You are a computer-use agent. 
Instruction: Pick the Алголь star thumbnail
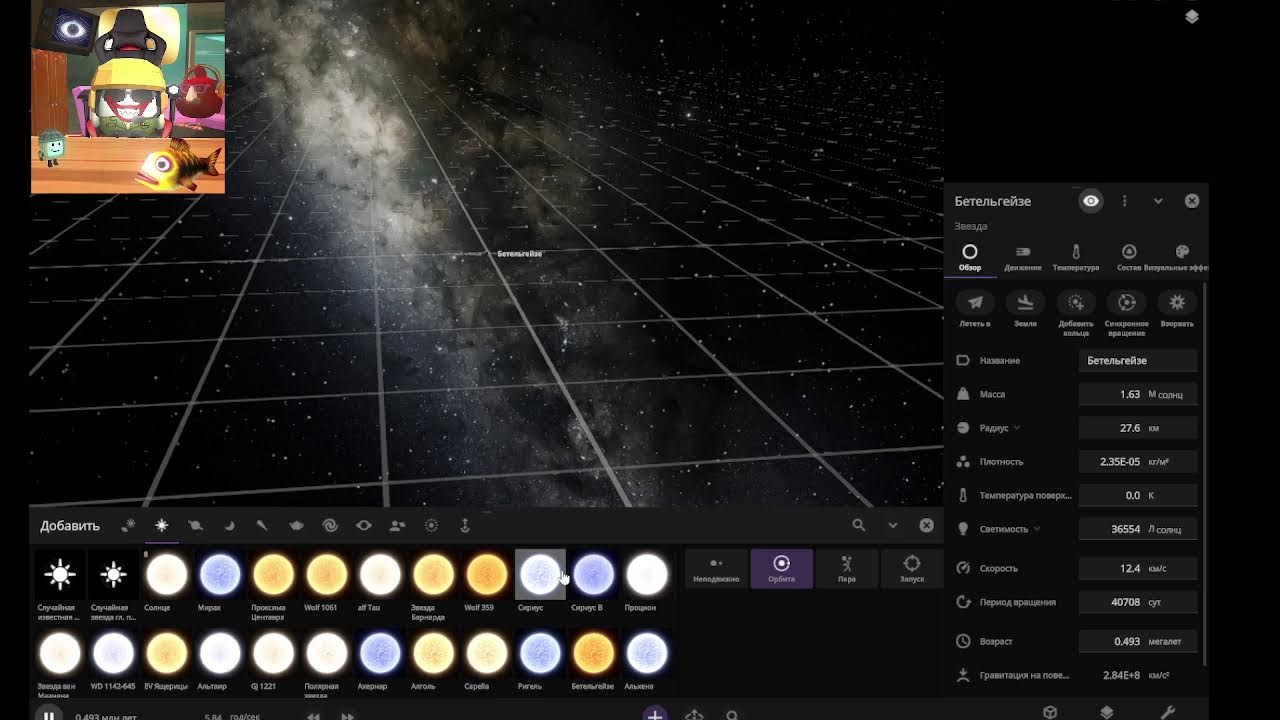(433, 654)
